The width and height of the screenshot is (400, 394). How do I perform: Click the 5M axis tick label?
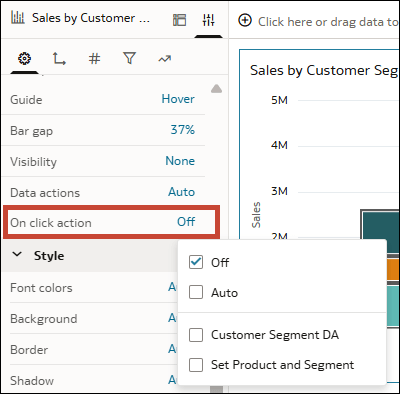[x=279, y=100]
